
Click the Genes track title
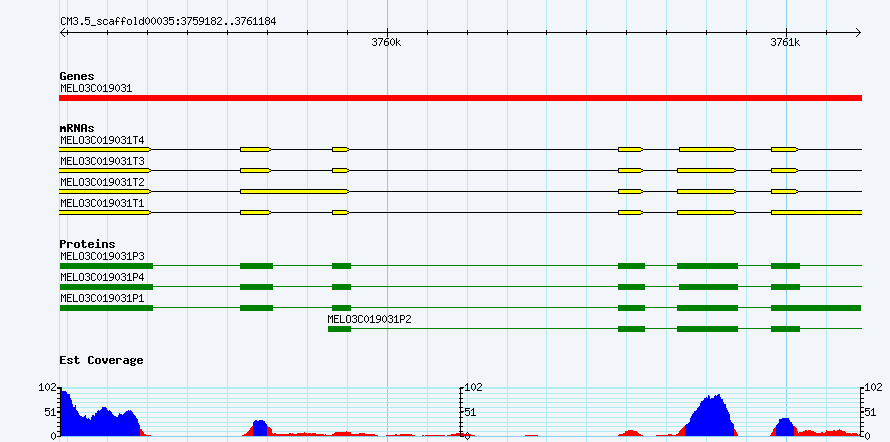point(77,76)
